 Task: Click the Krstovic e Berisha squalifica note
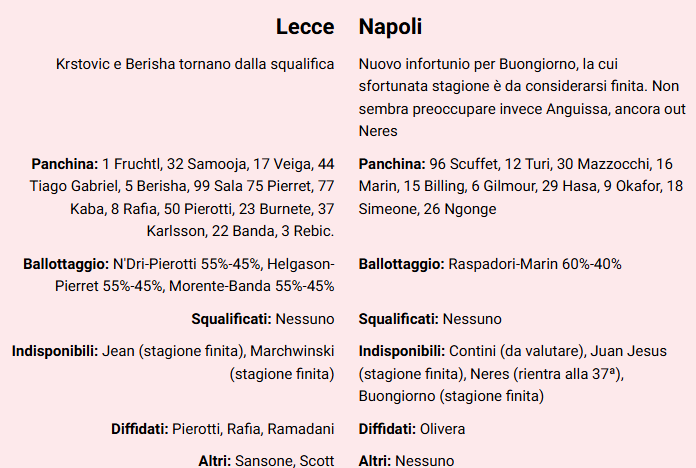tap(196, 64)
